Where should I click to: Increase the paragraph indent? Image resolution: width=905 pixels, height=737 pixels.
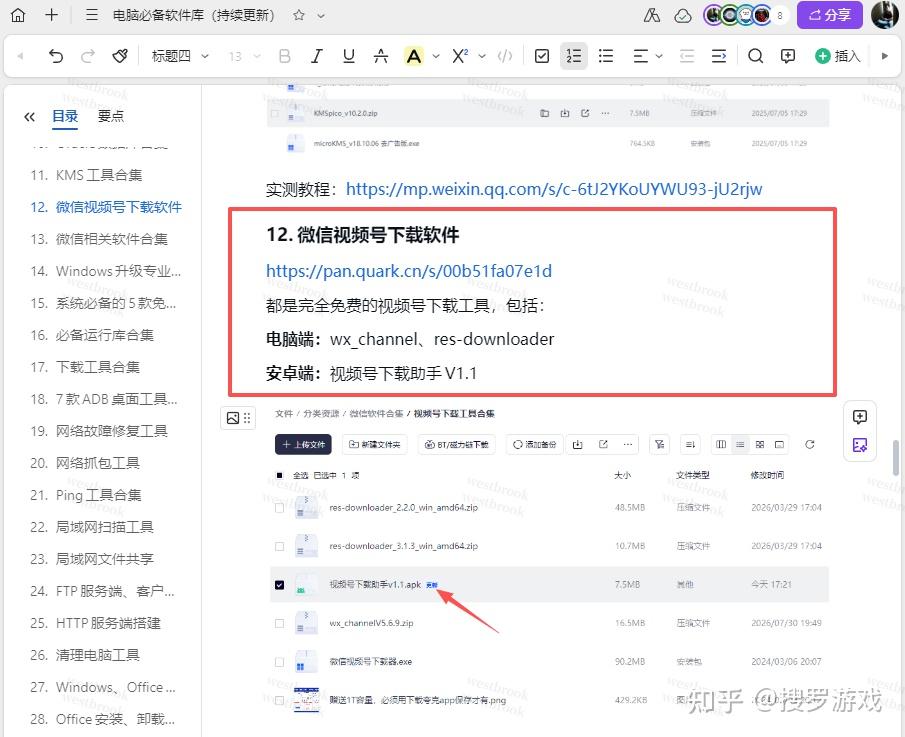[x=719, y=56]
